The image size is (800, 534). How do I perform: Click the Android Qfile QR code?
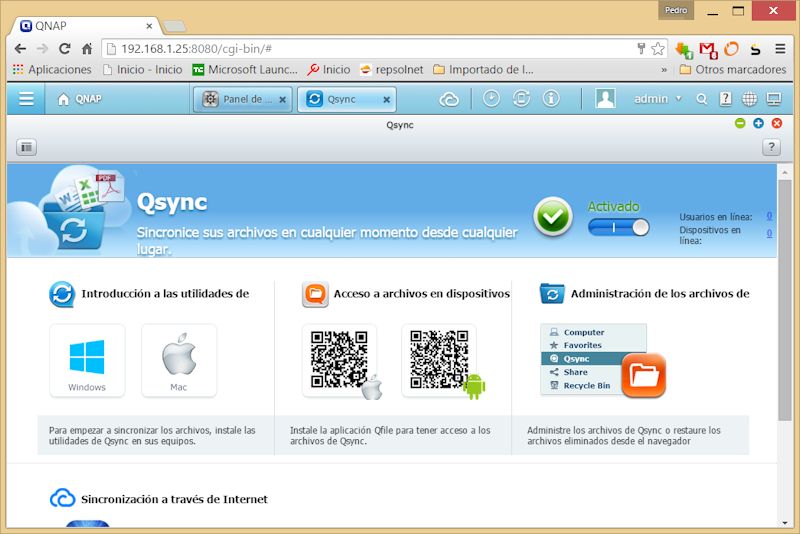point(439,360)
